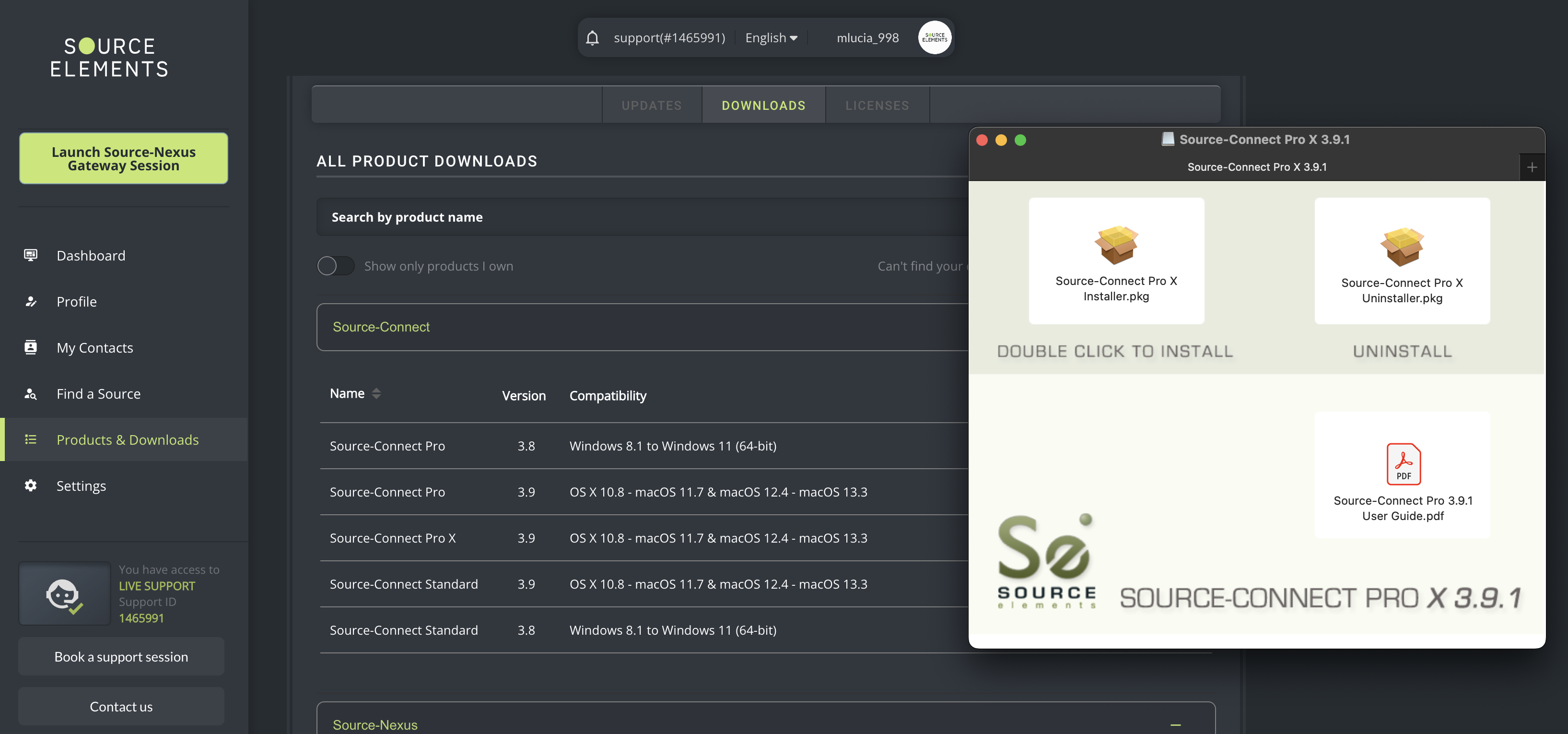Click Launch Source-Nexus Gateway Session button
Screen dimensions: 1568x734
[124, 158]
